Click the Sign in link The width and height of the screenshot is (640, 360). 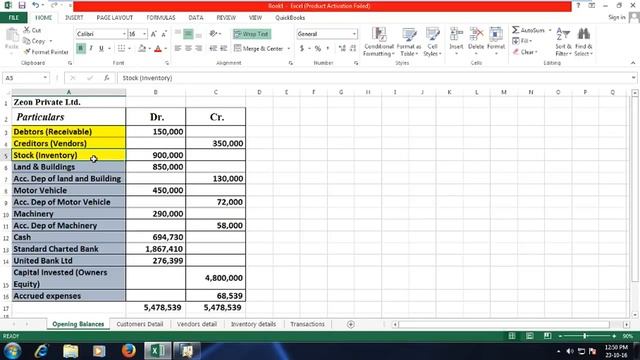[x=616, y=17]
